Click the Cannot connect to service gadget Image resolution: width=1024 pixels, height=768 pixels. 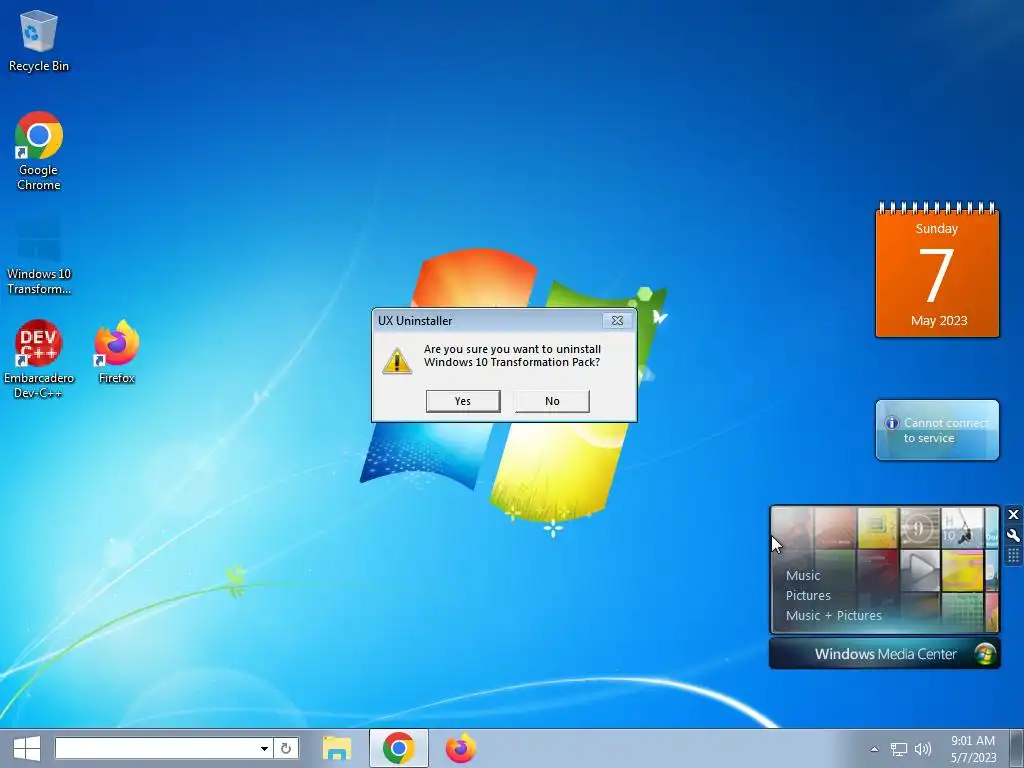pyautogui.click(x=937, y=430)
